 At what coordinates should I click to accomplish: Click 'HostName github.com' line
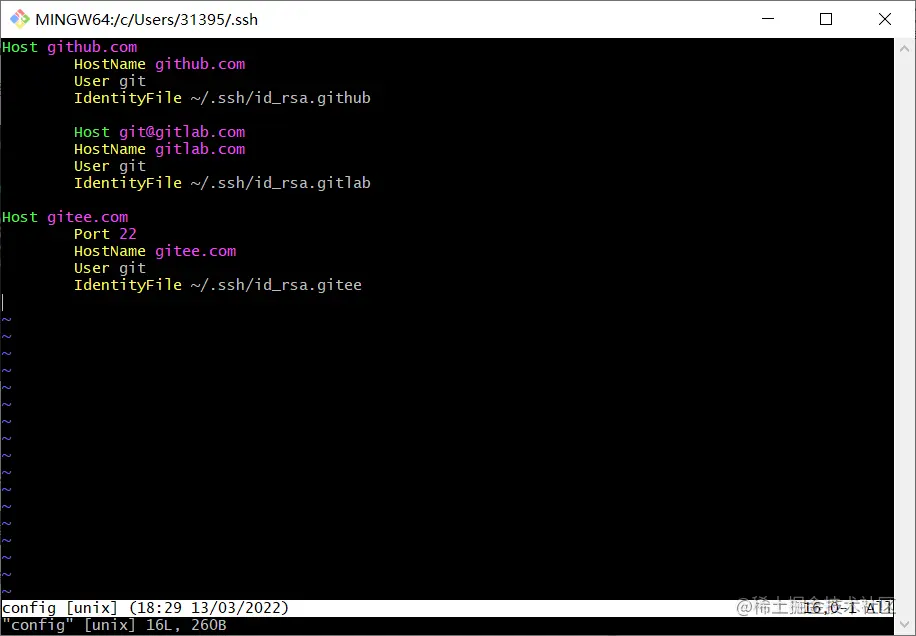point(159,64)
